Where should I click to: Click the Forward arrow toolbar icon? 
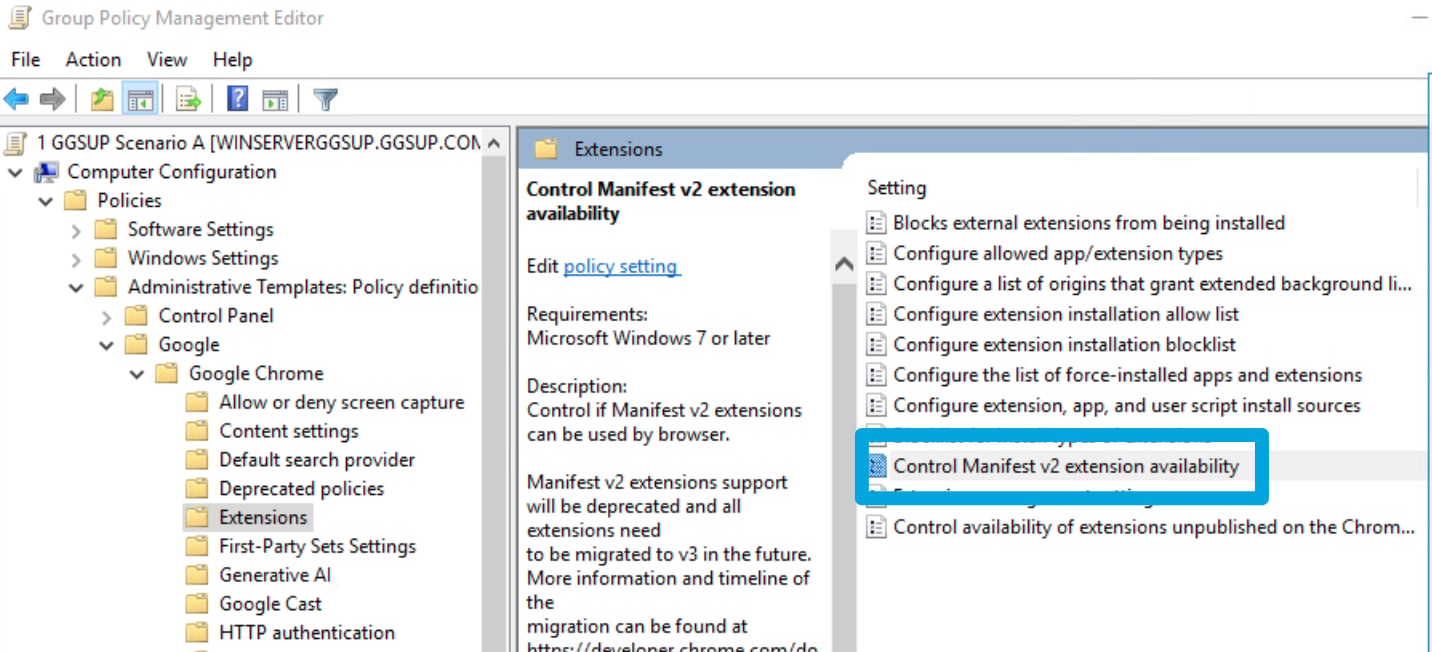(52, 99)
